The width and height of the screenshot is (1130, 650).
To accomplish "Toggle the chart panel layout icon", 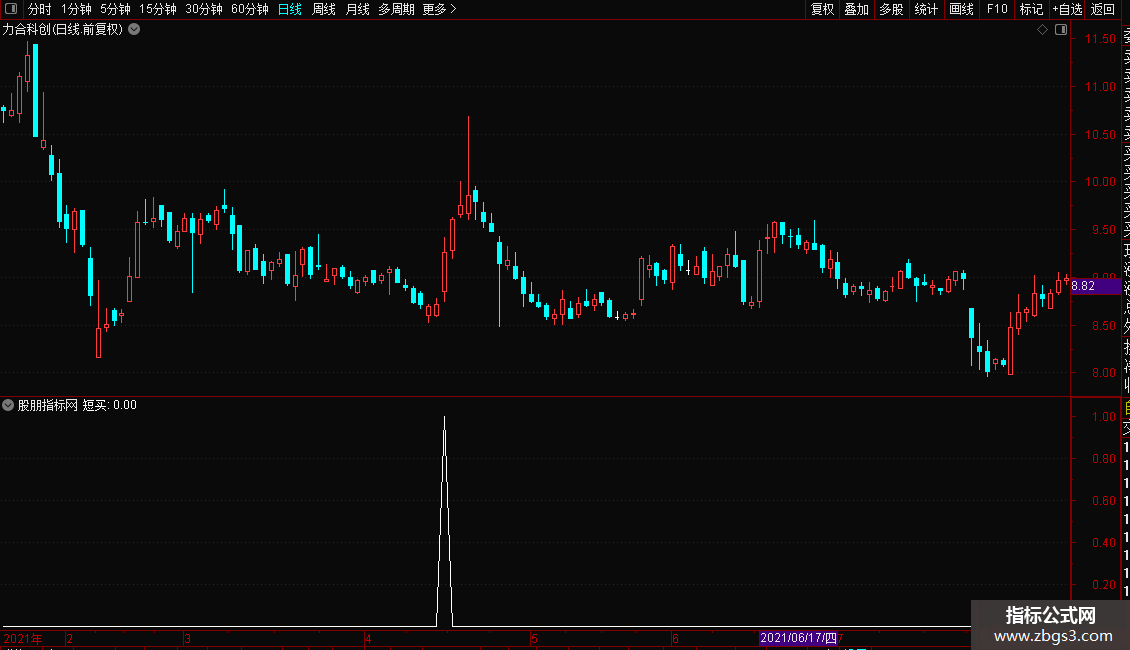I will click(x=1061, y=30).
